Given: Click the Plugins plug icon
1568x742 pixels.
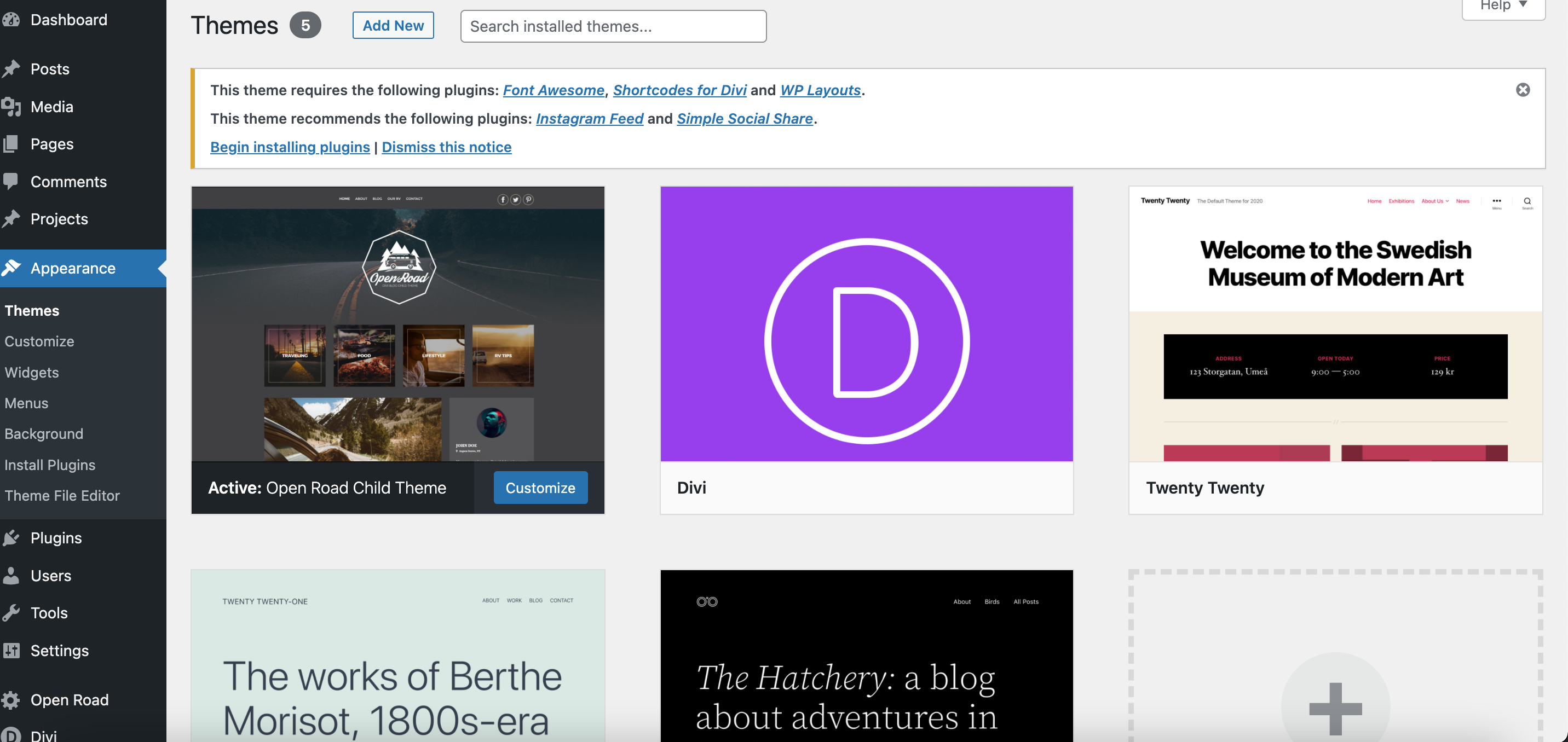Looking at the screenshot, I should pos(11,538).
